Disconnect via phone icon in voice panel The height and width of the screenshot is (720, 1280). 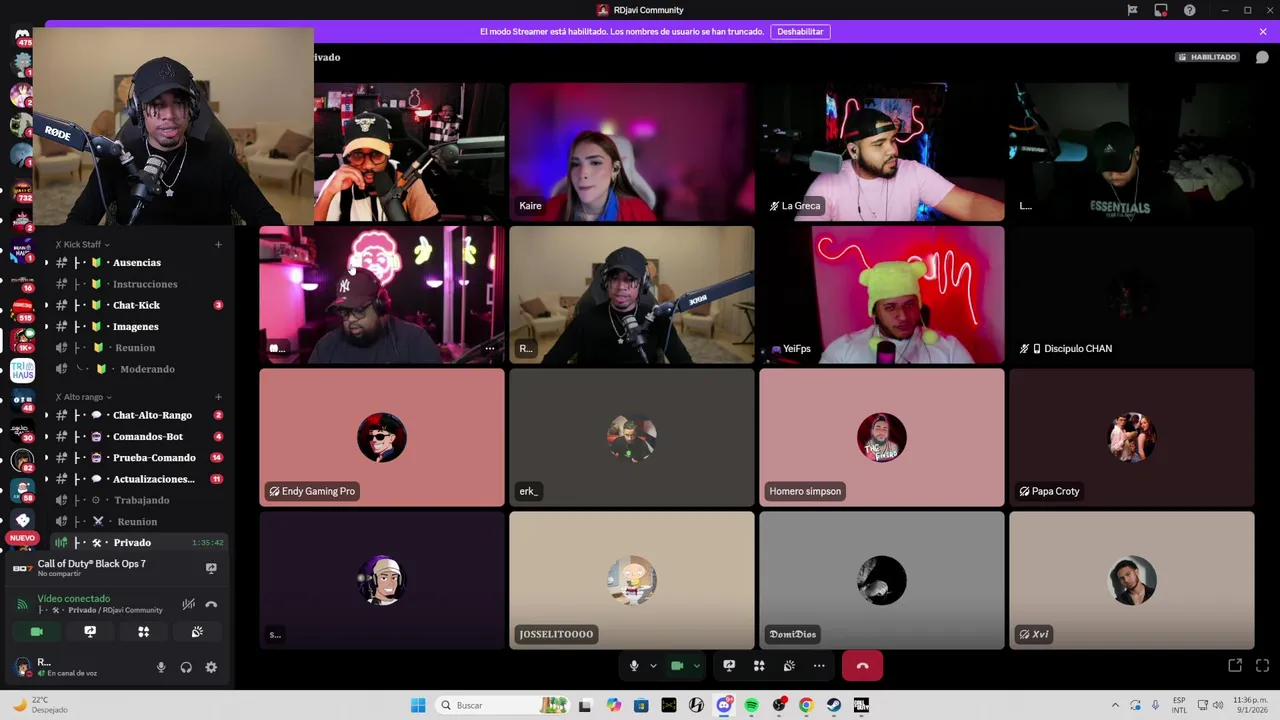tap(211, 604)
